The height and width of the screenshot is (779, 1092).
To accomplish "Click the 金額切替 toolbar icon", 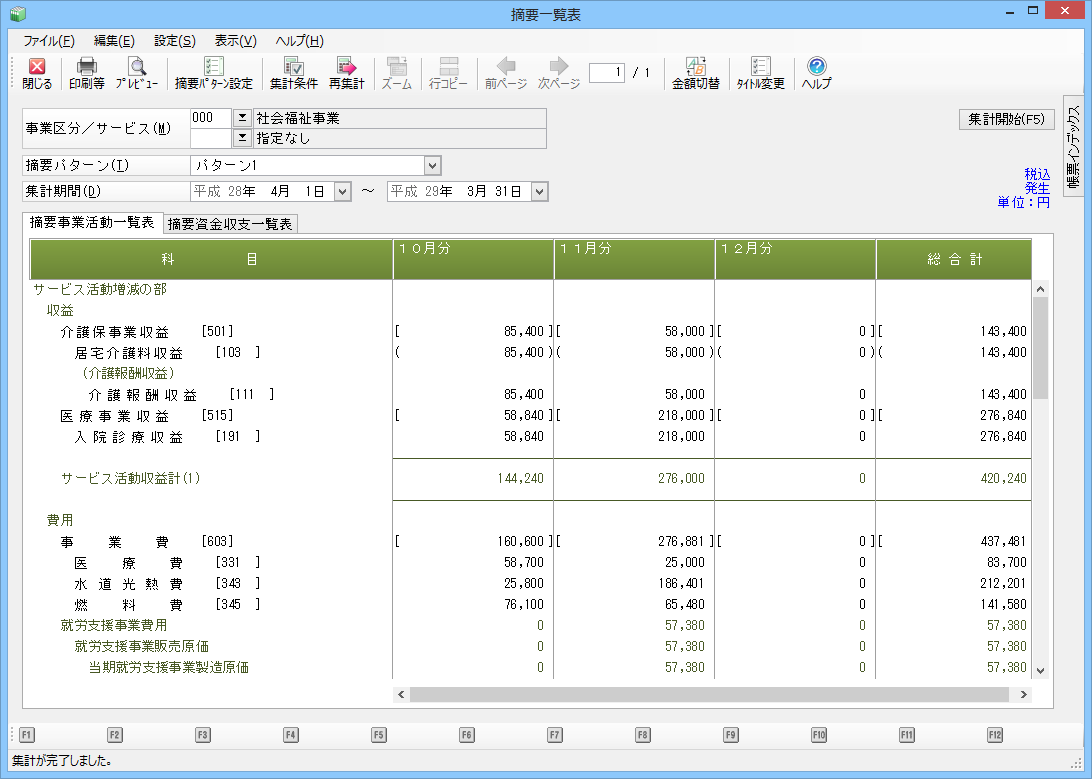I will 695,73.
